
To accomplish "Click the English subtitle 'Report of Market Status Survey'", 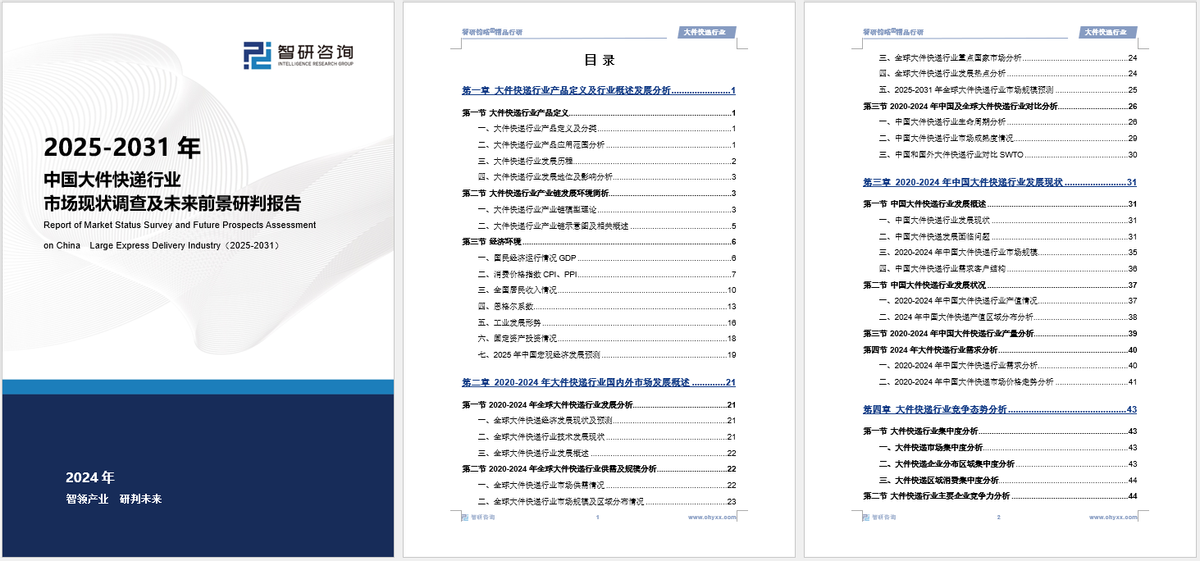I will click(180, 226).
